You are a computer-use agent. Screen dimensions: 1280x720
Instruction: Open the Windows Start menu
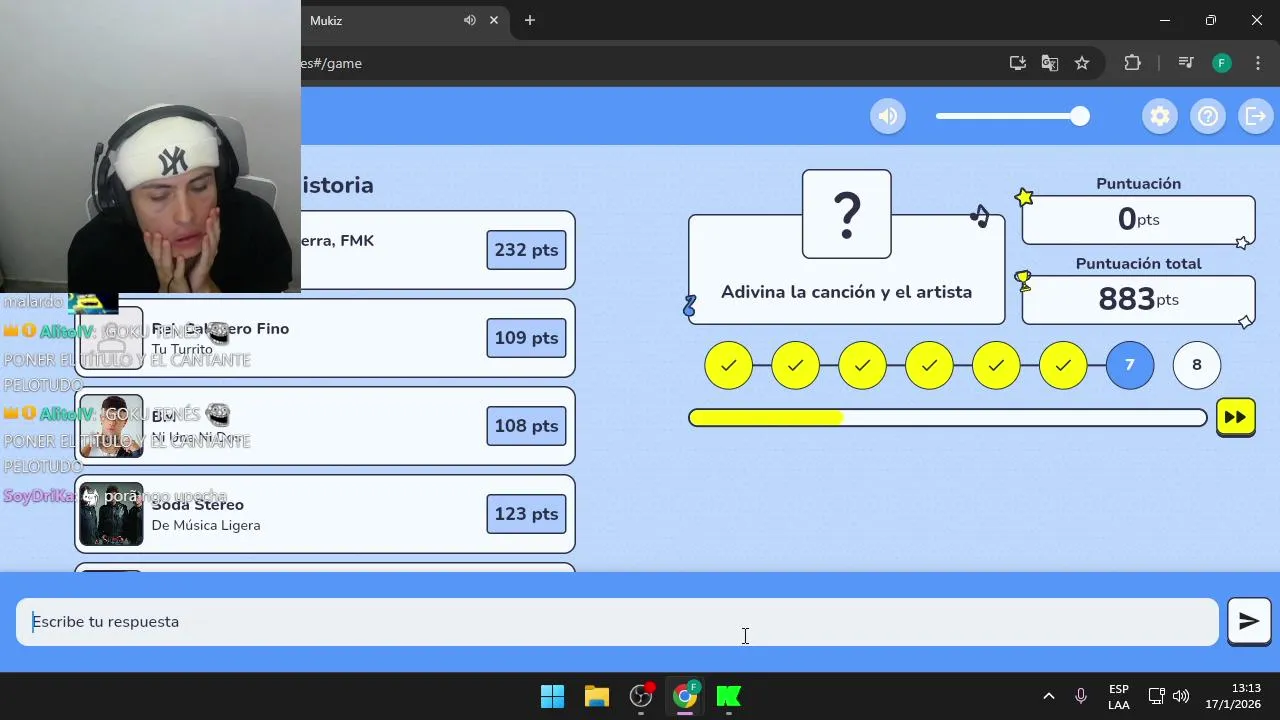(552, 696)
